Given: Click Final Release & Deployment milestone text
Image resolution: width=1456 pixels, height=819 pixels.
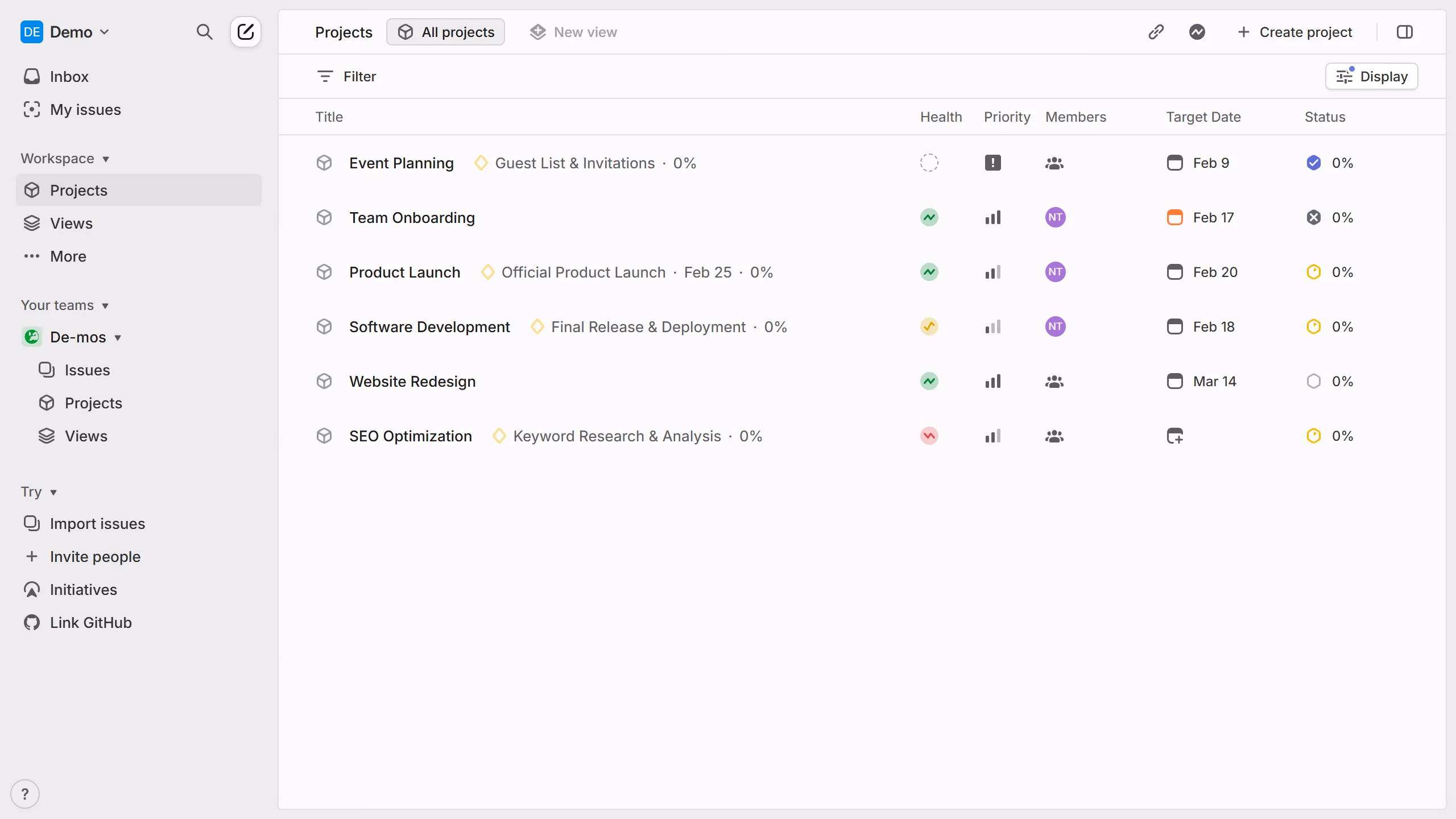Looking at the screenshot, I should pos(648,326).
